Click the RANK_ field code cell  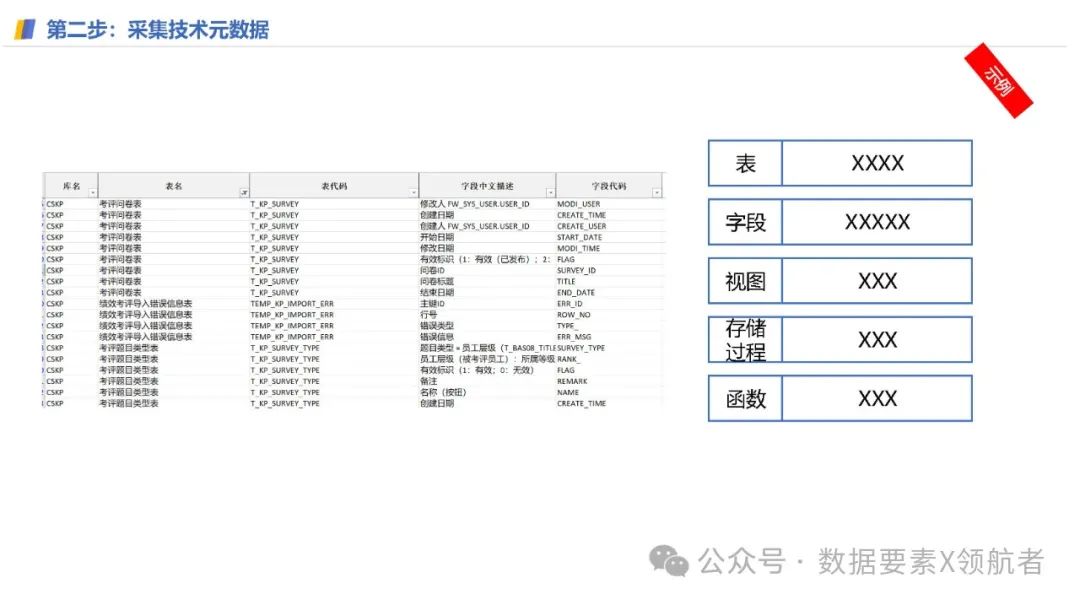coord(610,359)
